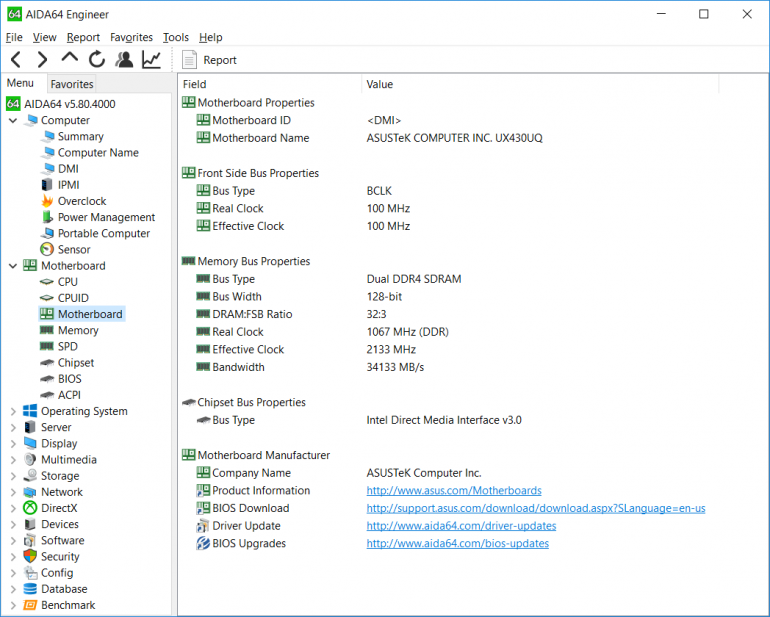Open the File menu

click(x=14, y=37)
